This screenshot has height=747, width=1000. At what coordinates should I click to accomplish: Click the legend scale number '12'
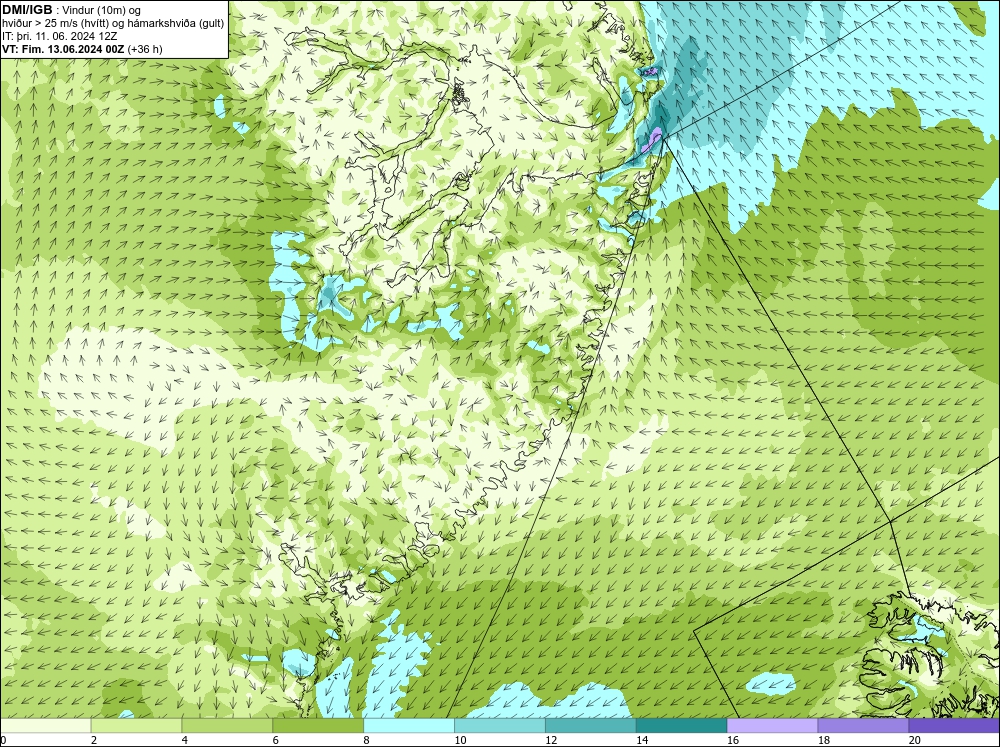[x=551, y=740]
